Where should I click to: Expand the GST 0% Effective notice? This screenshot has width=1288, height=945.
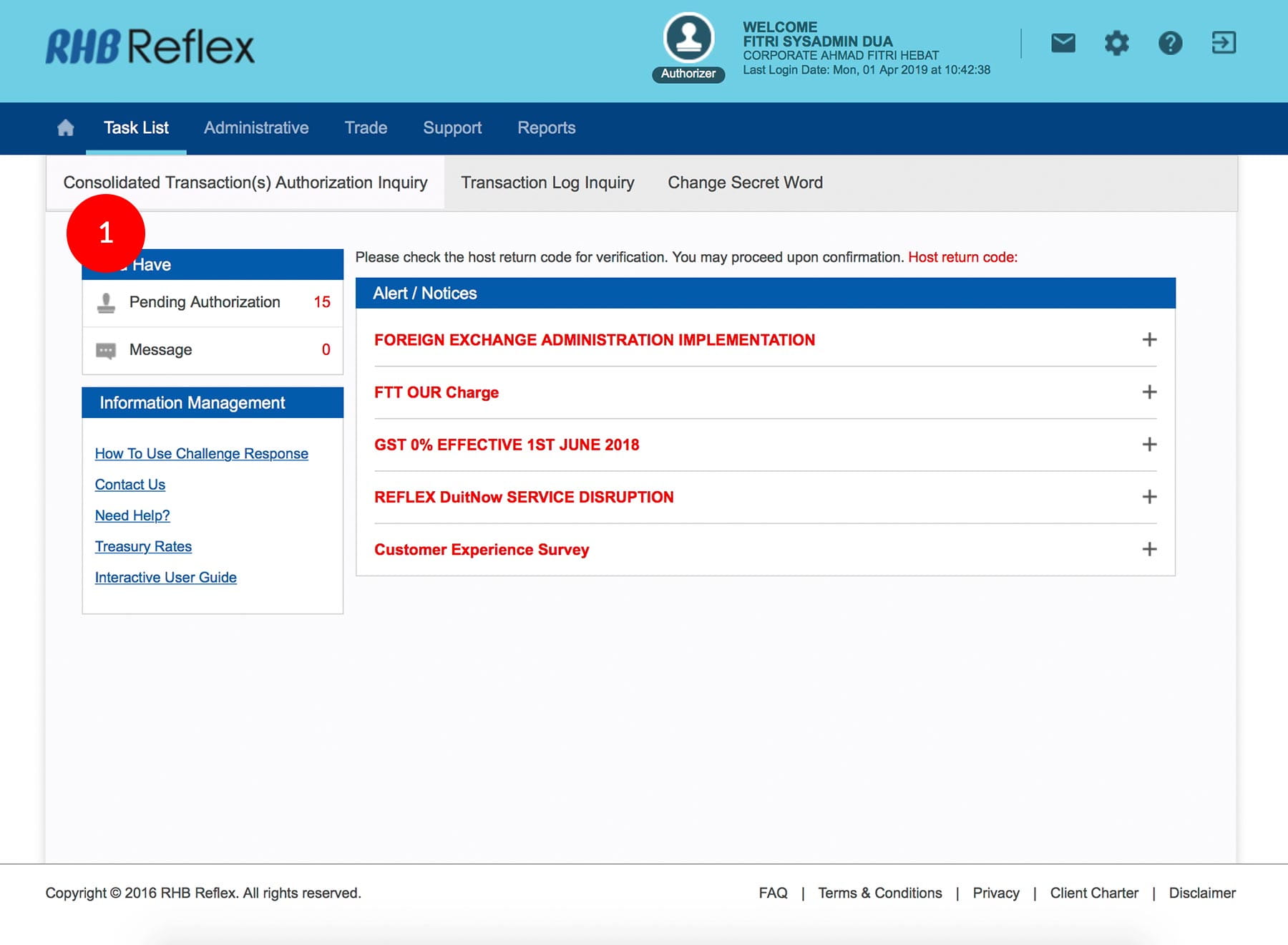click(1149, 445)
